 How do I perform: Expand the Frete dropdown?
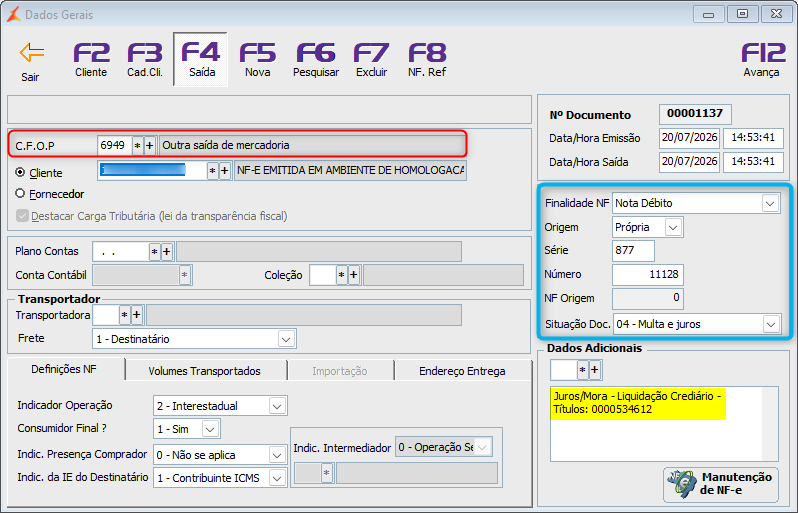(286, 339)
